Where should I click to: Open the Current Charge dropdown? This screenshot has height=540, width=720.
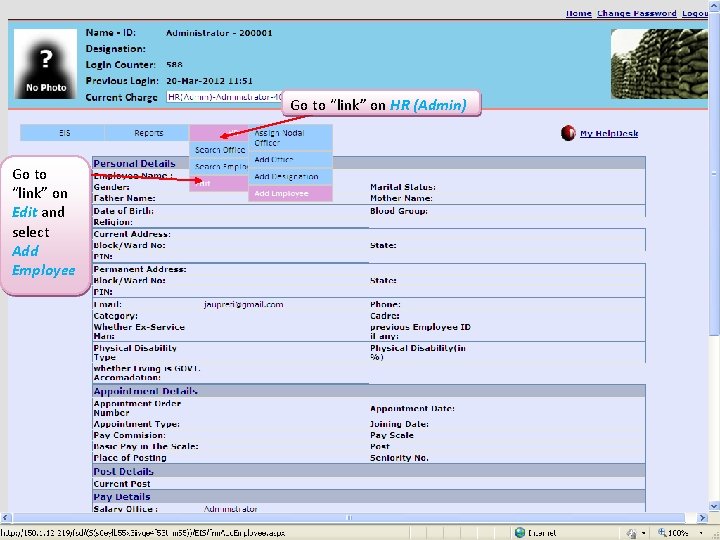click(224, 97)
